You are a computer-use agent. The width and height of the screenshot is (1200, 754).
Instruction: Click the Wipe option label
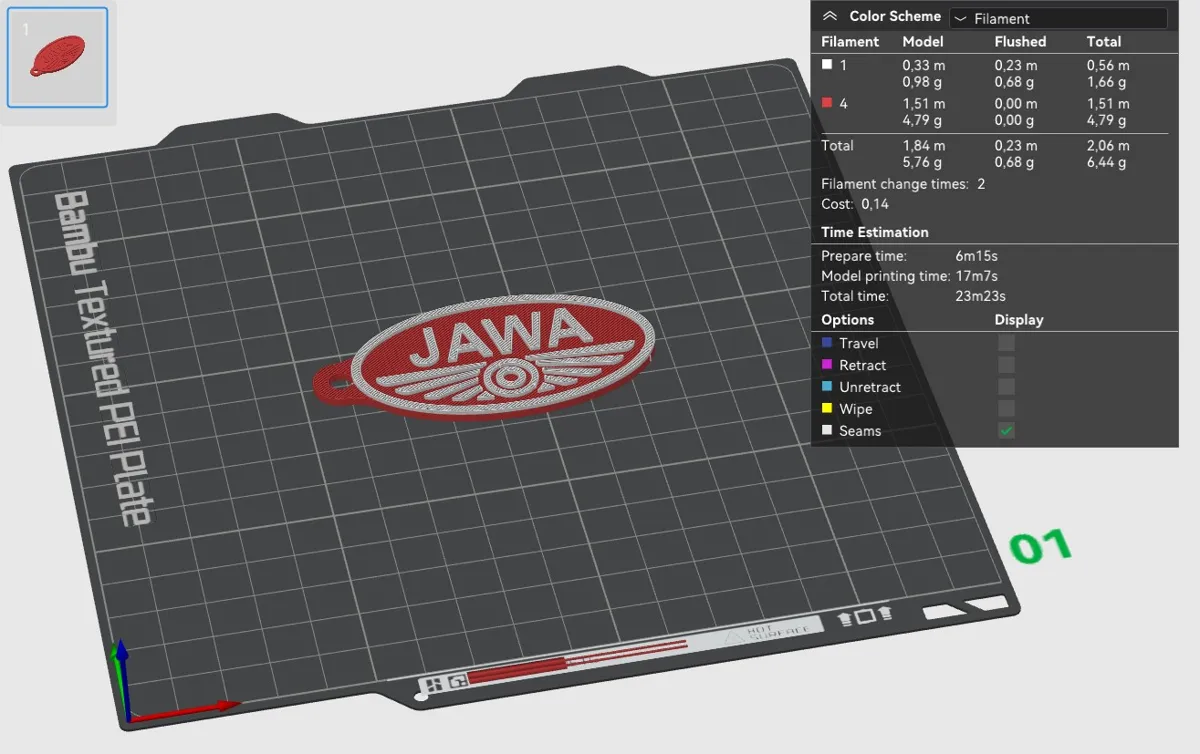pyautogui.click(x=856, y=409)
